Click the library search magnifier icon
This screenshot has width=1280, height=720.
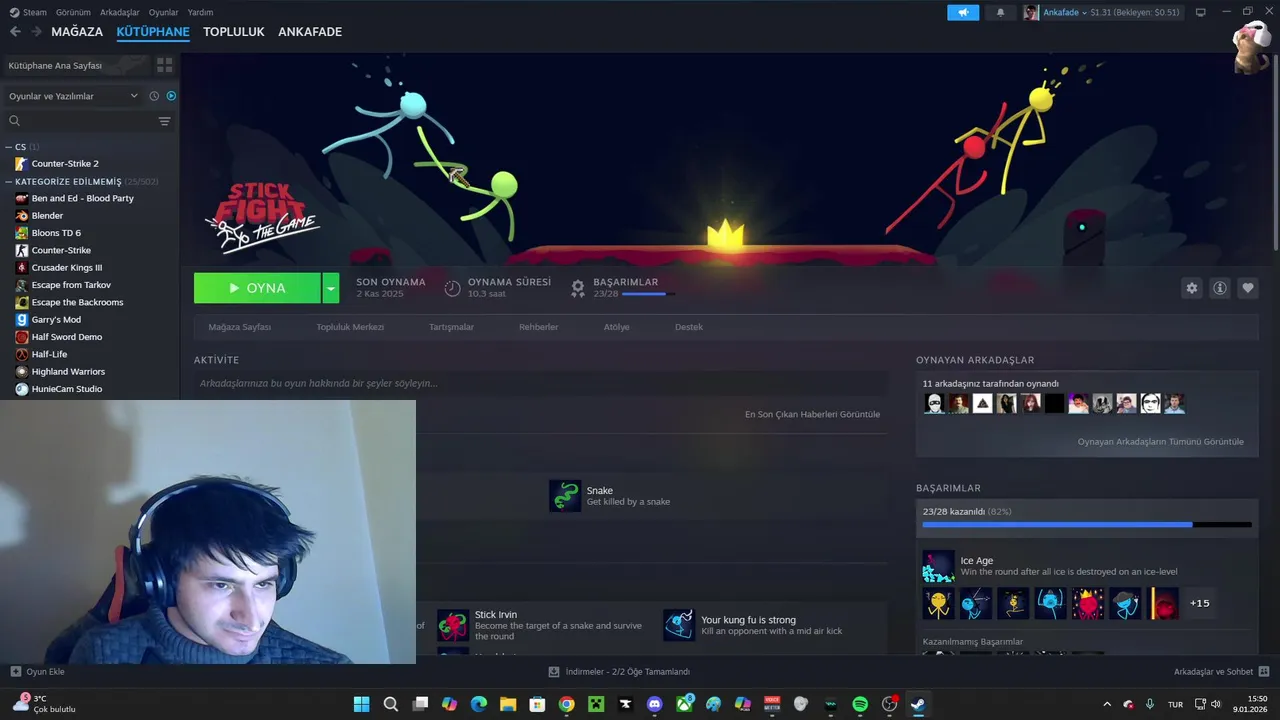15,121
